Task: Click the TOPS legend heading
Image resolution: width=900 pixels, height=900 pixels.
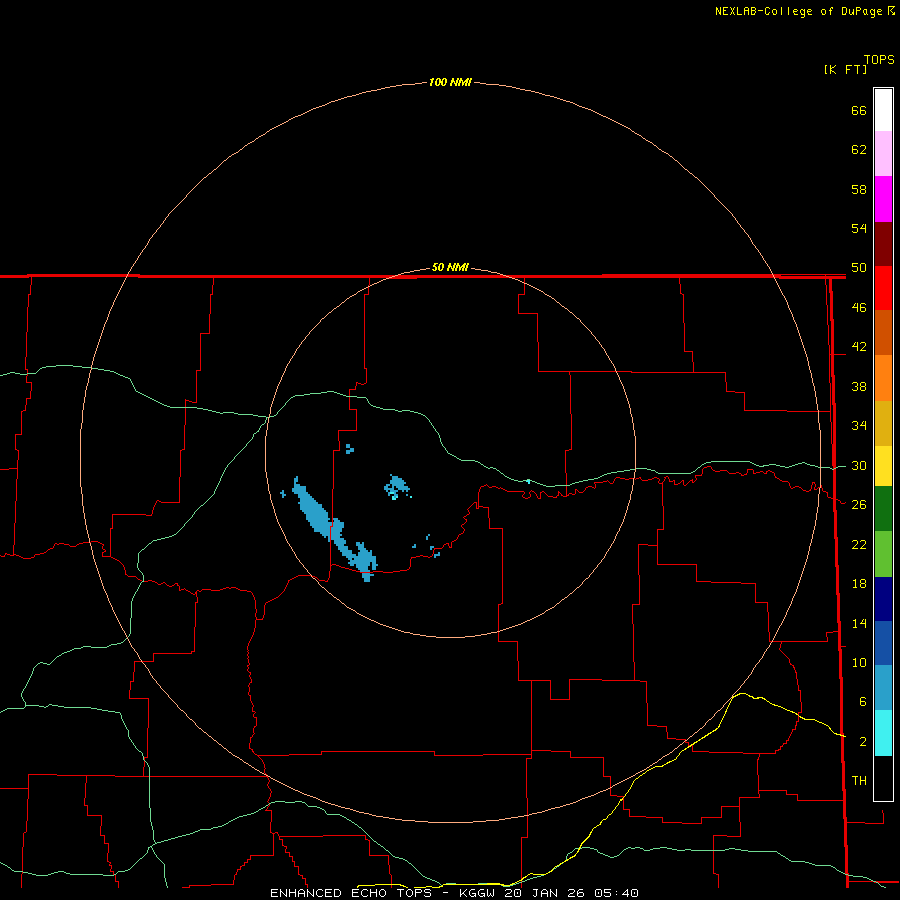Action: (x=879, y=59)
